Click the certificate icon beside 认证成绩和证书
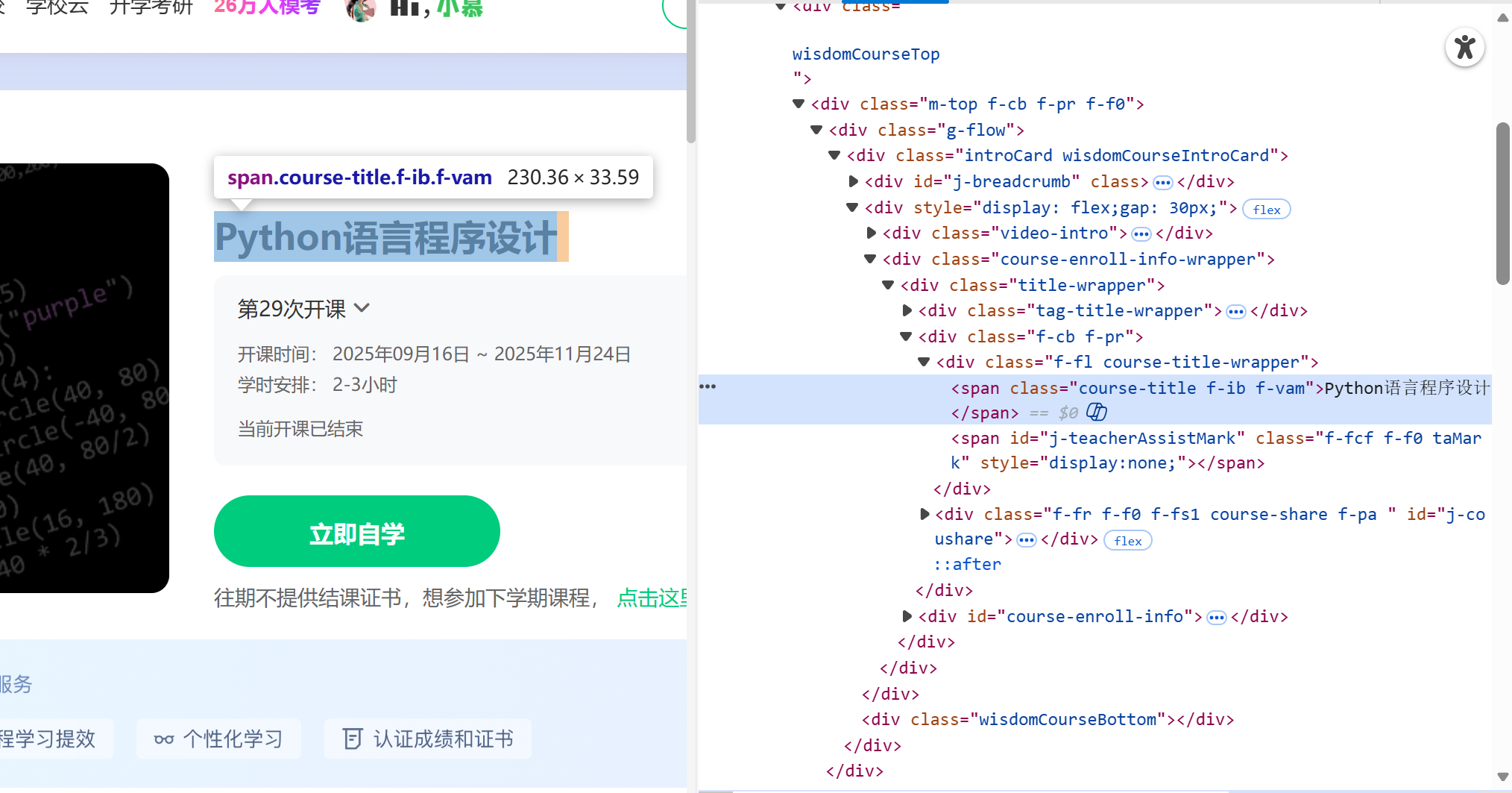 (352, 739)
